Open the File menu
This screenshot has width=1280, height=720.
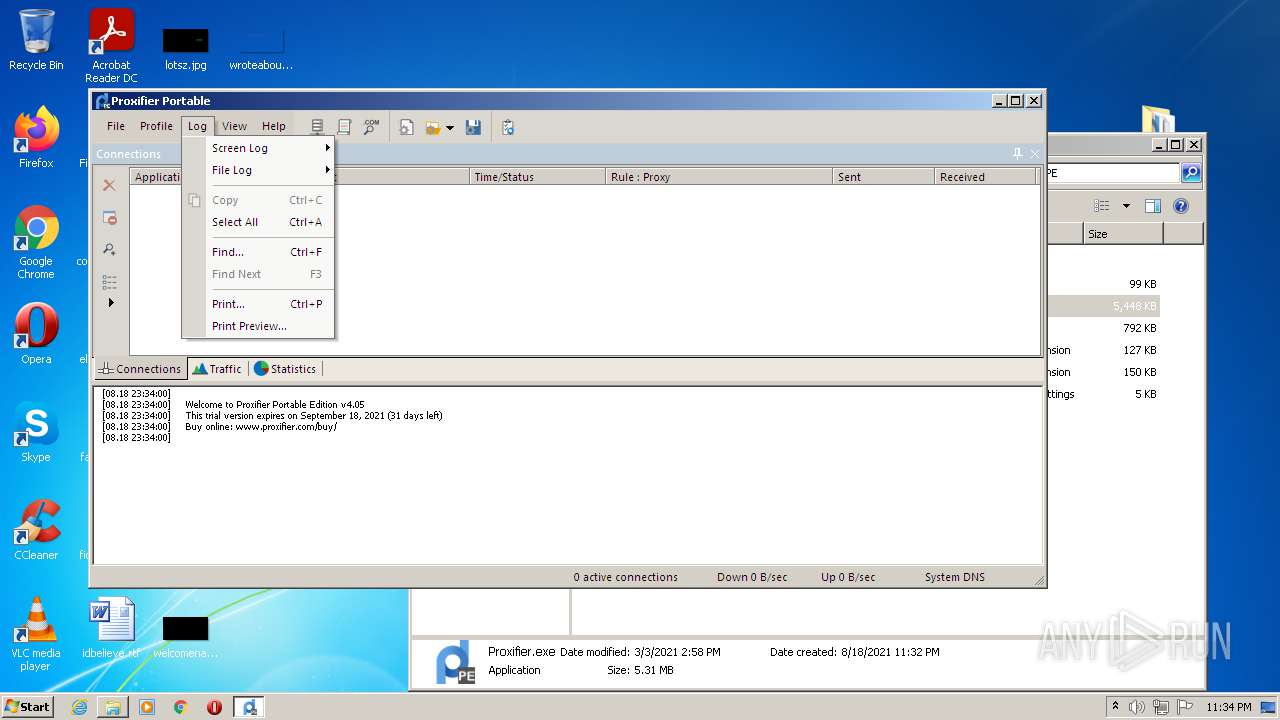116,126
